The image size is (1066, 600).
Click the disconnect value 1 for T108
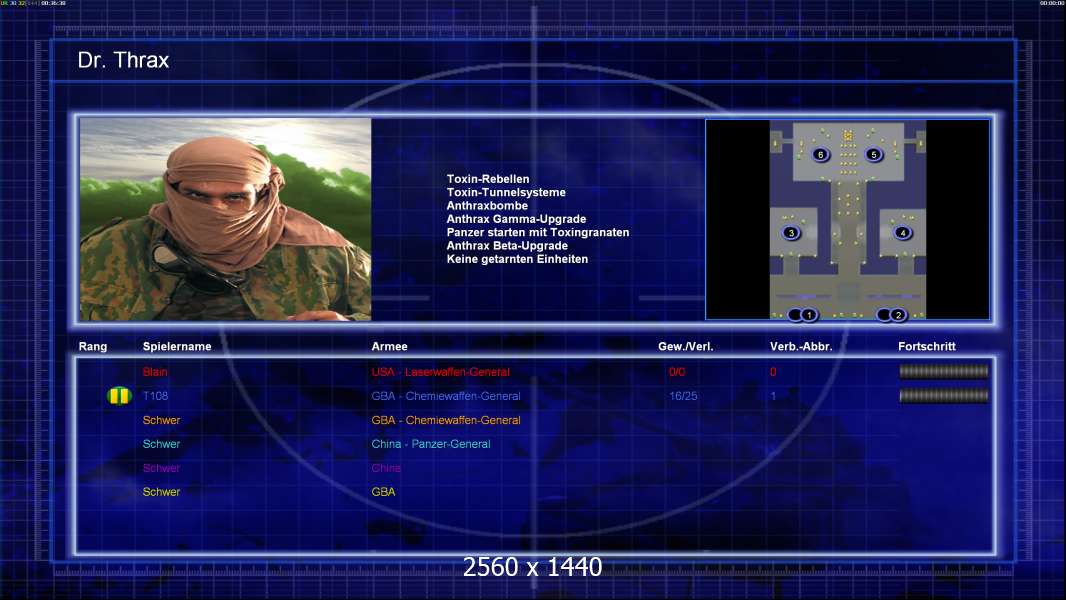click(773, 395)
